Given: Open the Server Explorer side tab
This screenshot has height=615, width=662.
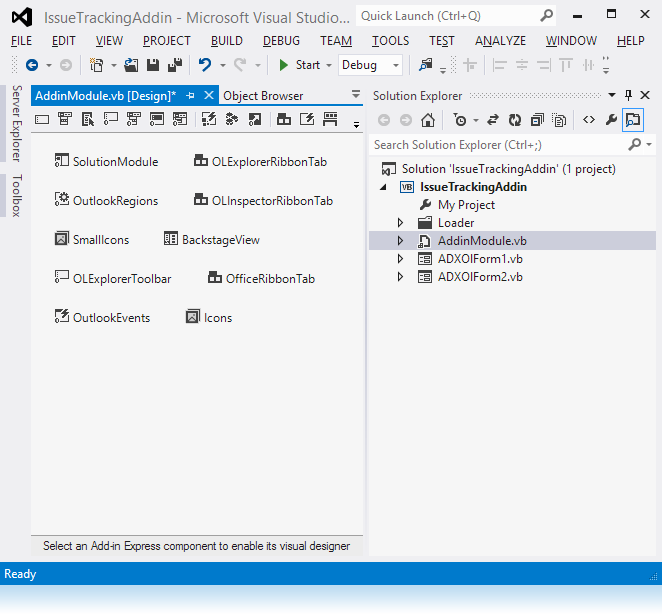Looking at the screenshot, I should click(16, 123).
